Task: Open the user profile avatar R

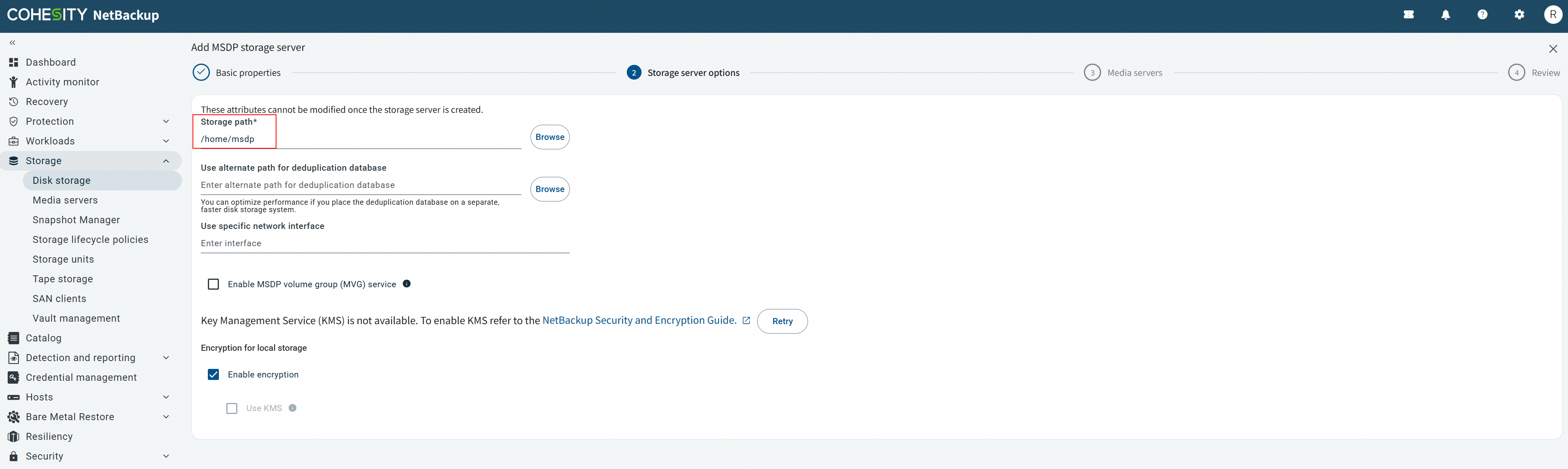Action: (1553, 15)
